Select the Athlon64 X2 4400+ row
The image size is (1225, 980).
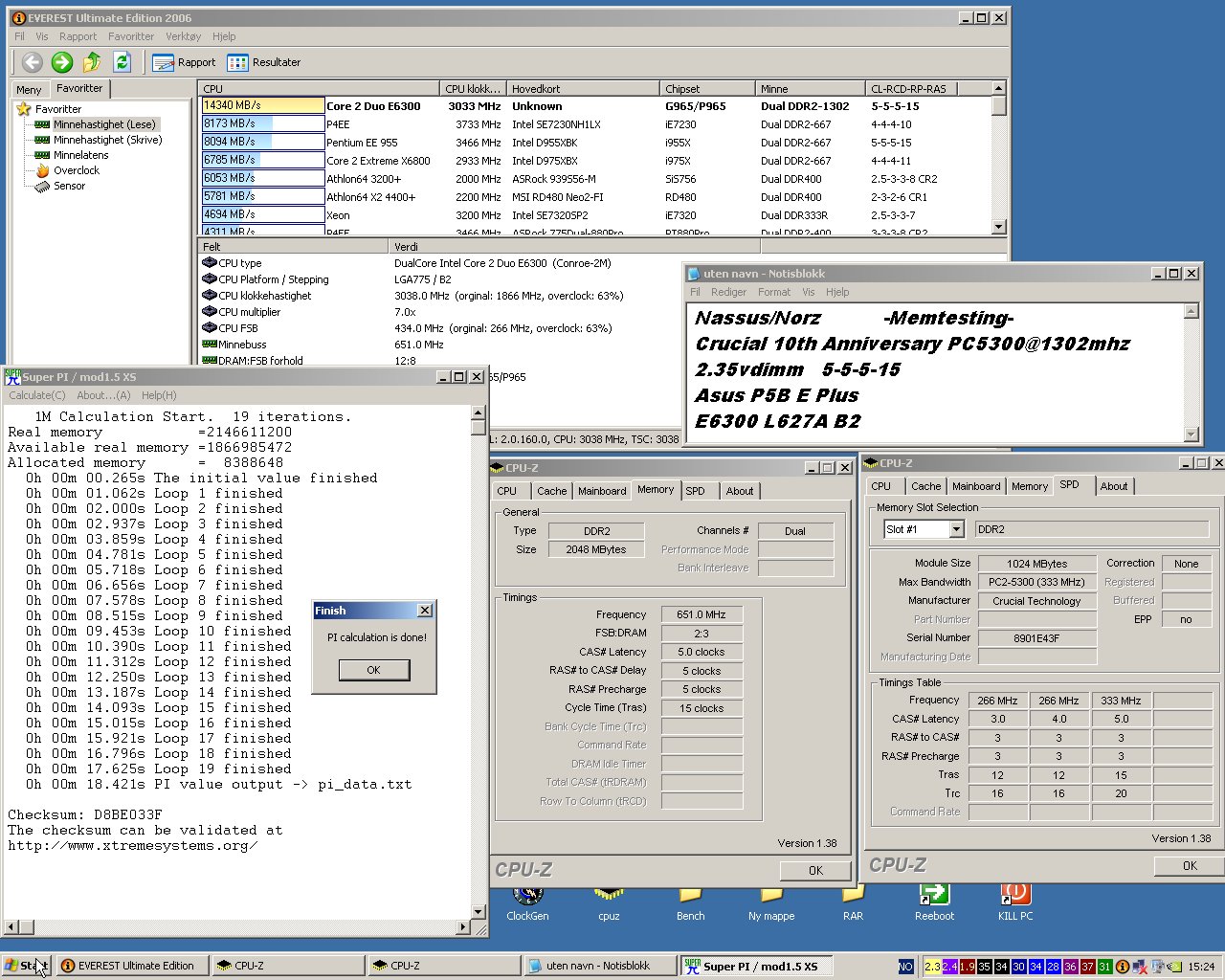click(594, 197)
